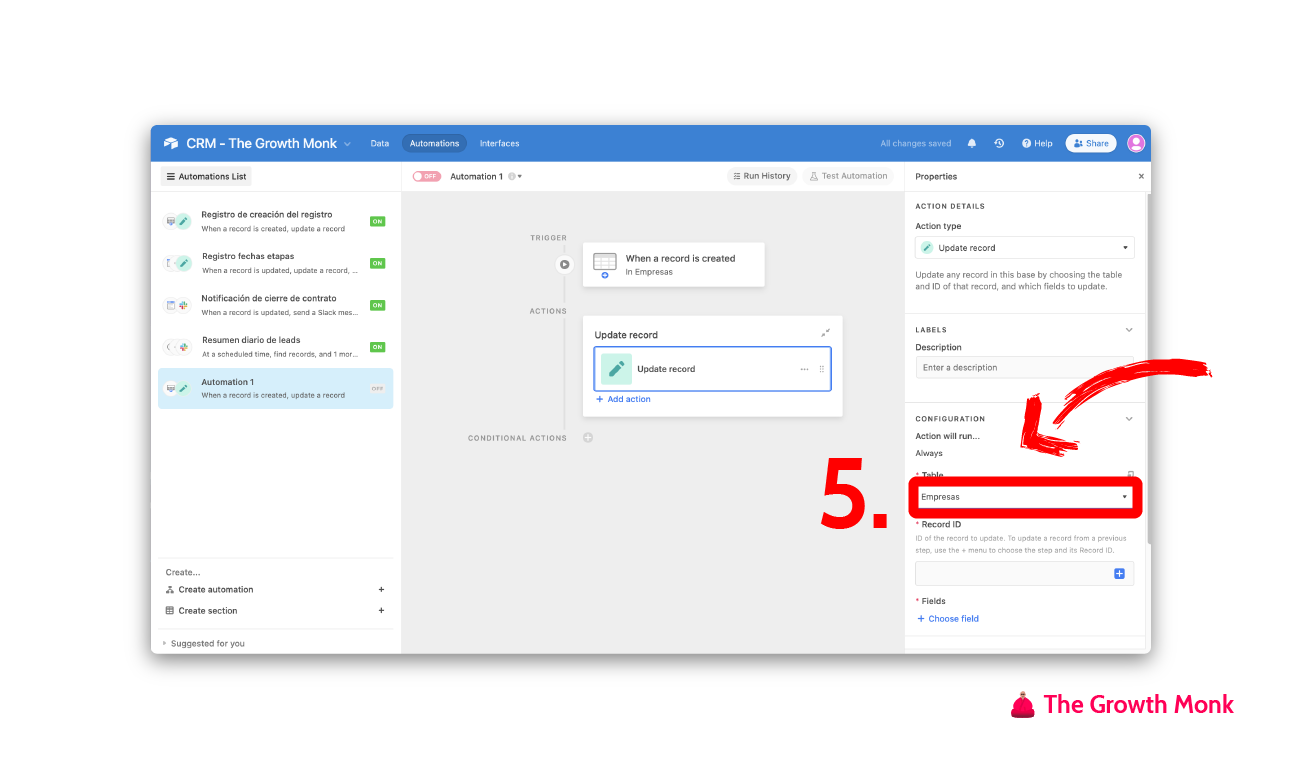This screenshot has height=781, width=1301.
Task: Open the Action type Update record dropdown
Action: pos(1025,247)
